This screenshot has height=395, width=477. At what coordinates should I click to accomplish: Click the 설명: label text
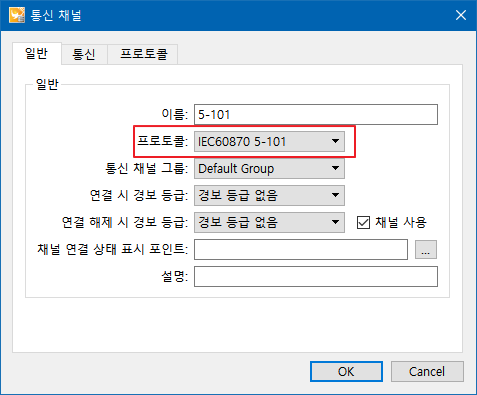pyautogui.click(x=175, y=276)
